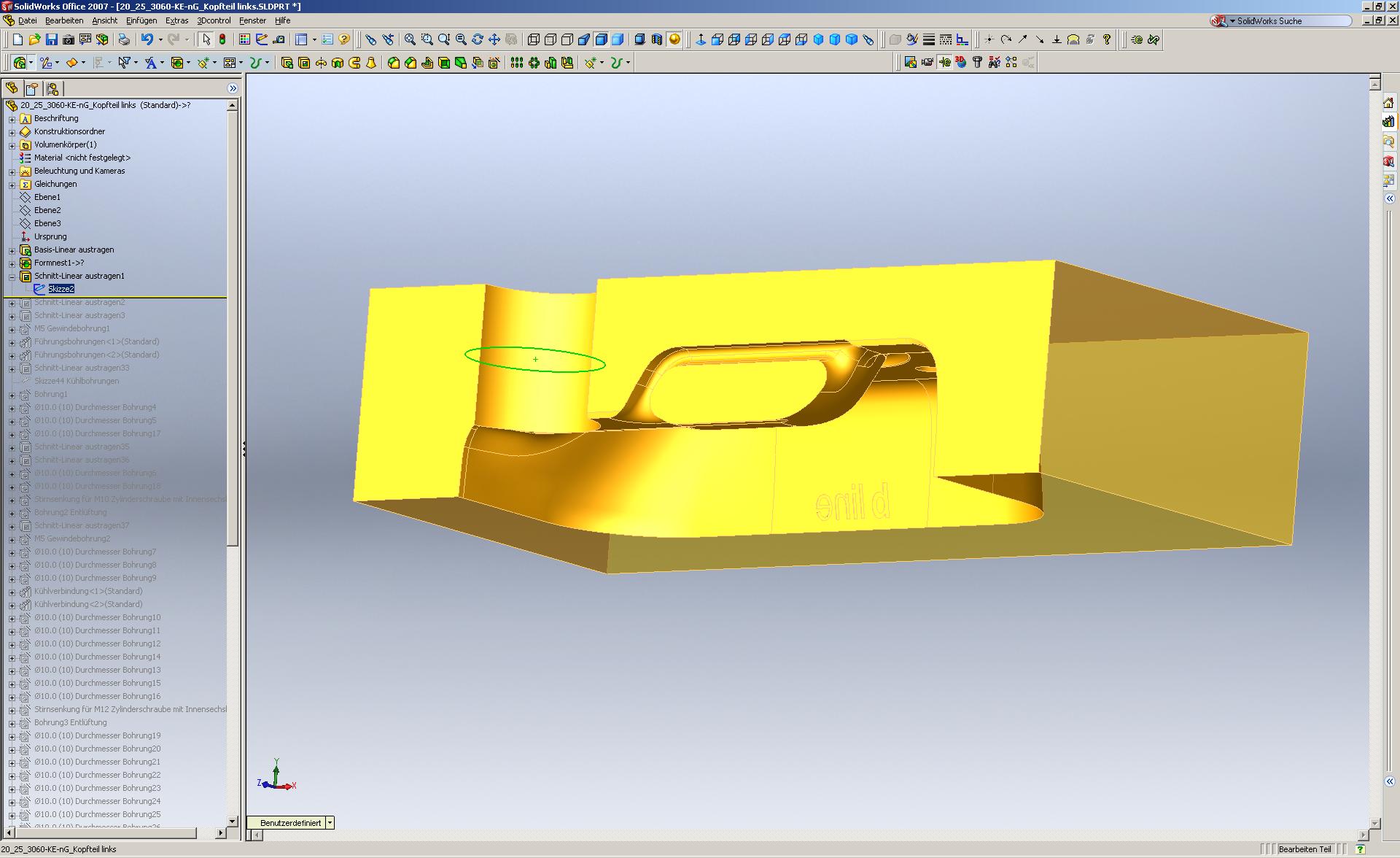
Task: Toggle RealView graphics sphere icon
Action: click(x=674, y=39)
